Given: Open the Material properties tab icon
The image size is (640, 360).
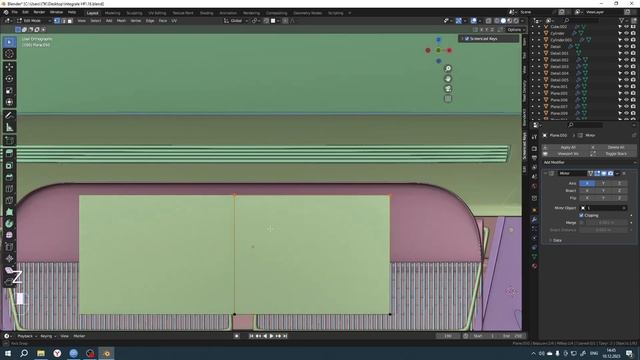Looking at the screenshot, I should pos(534,266).
